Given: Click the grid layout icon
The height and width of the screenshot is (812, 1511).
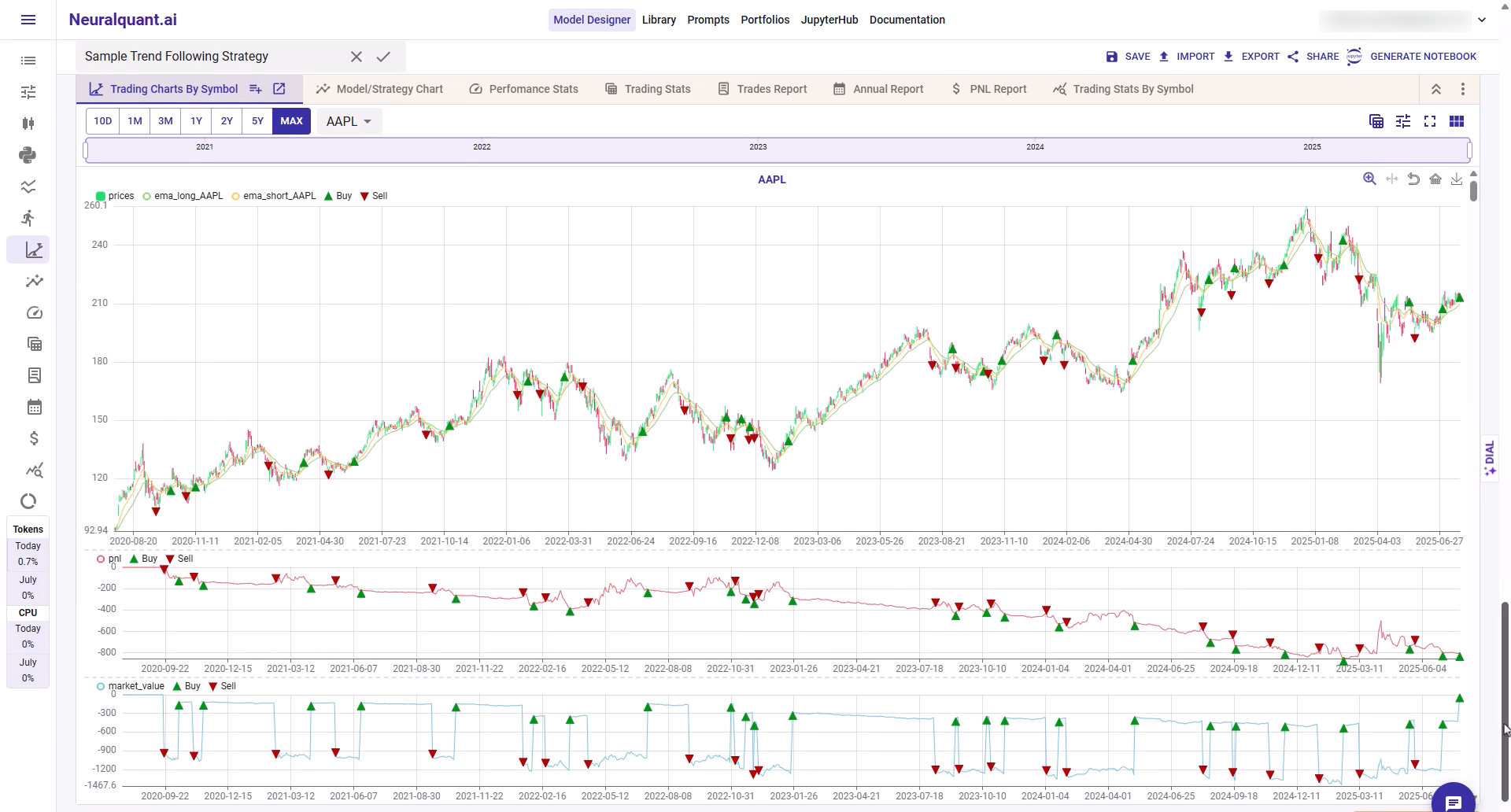Looking at the screenshot, I should pos(1457,121).
